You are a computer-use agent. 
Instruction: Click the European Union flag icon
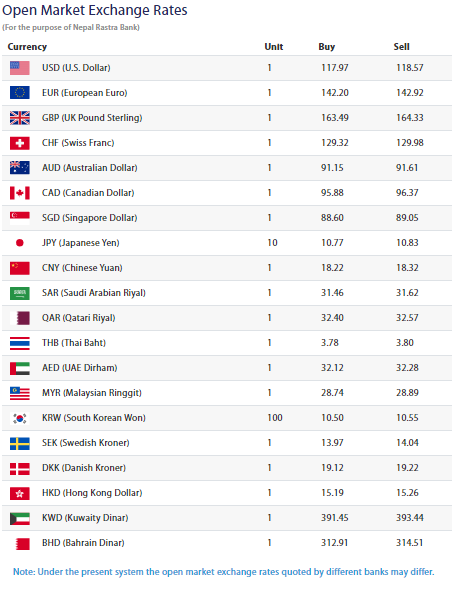point(20,93)
